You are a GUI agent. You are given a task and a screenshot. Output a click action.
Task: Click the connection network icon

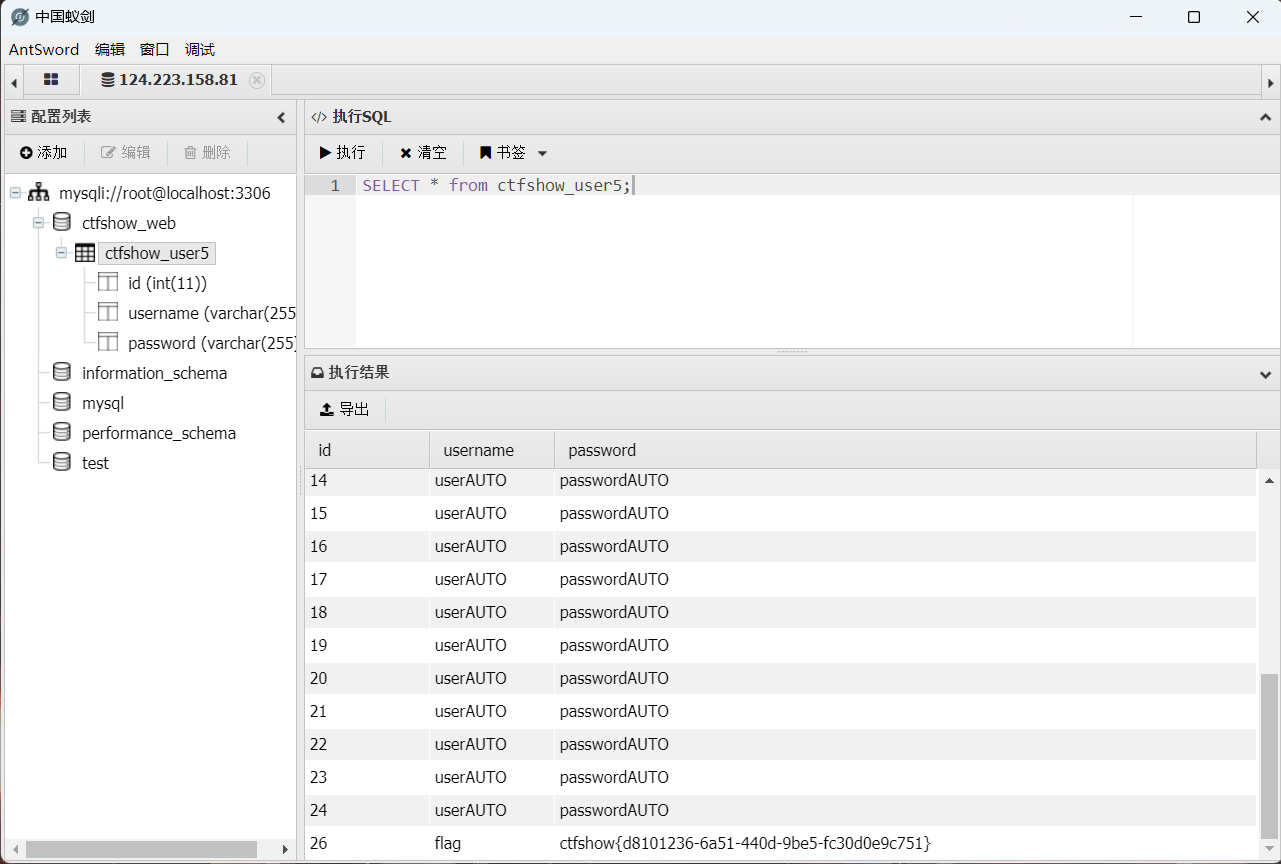click(39, 192)
